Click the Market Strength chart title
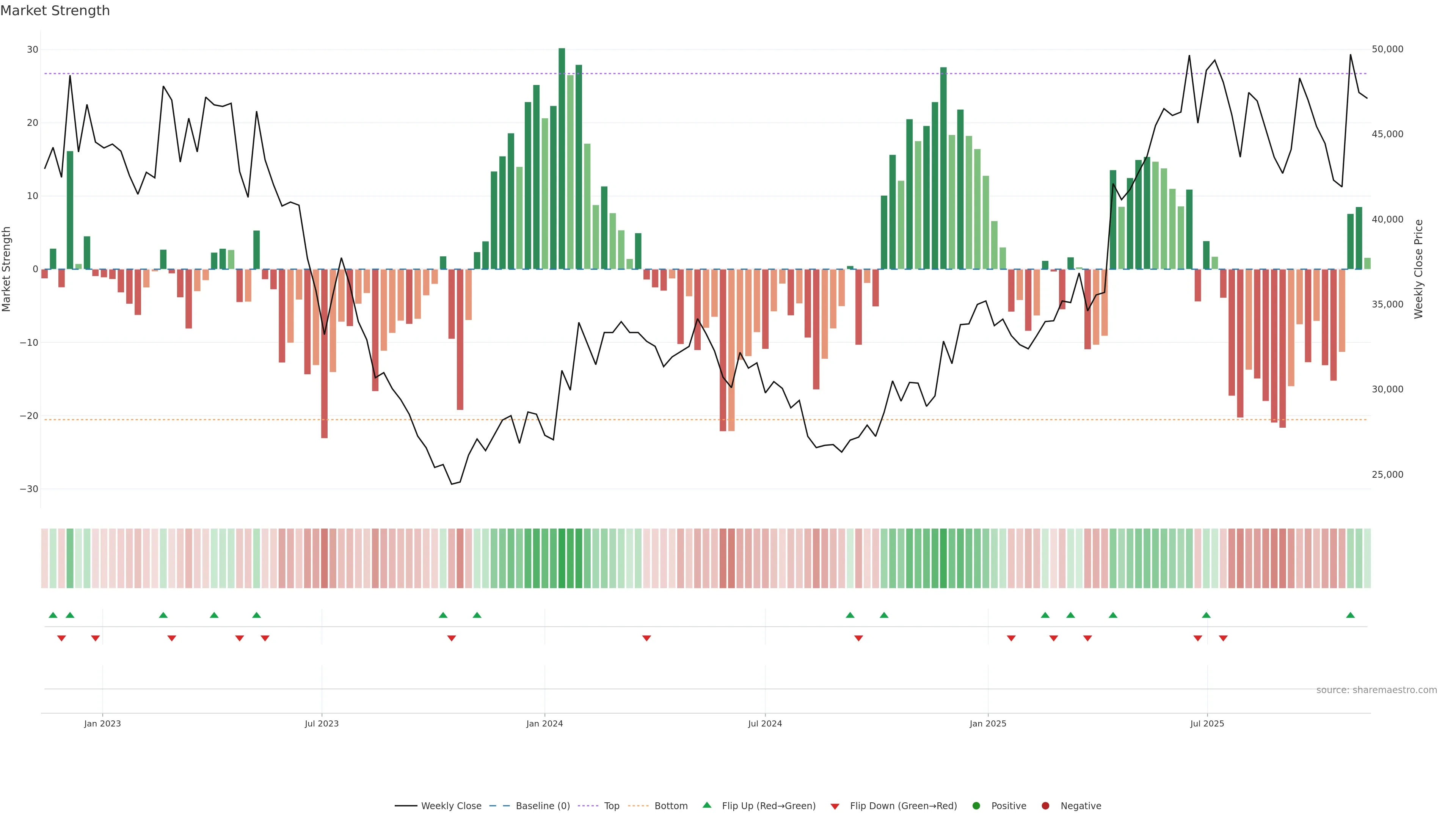This screenshot has width=1456, height=819. click(x=55, y=11)
